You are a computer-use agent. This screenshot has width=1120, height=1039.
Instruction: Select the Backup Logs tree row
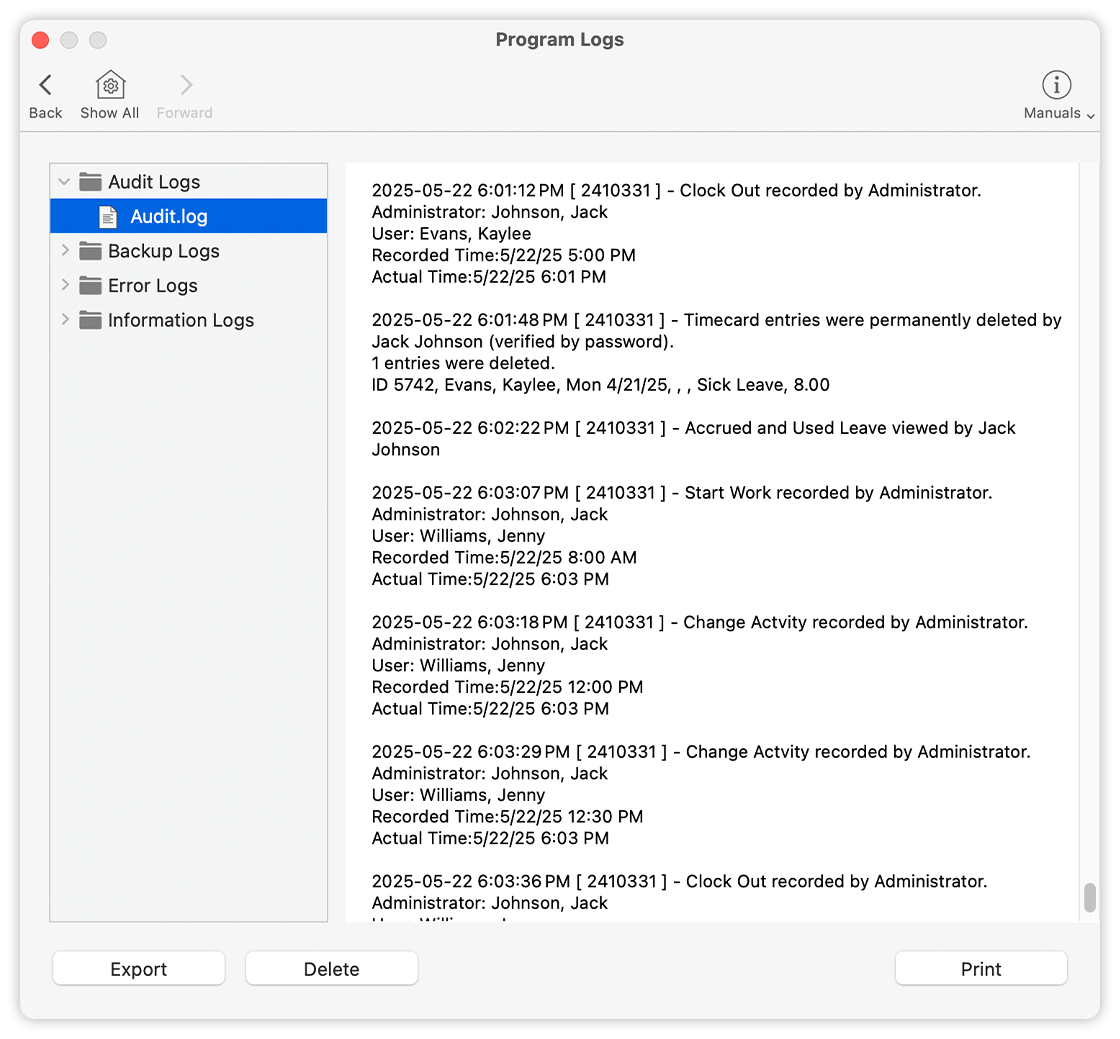(189, 251)
